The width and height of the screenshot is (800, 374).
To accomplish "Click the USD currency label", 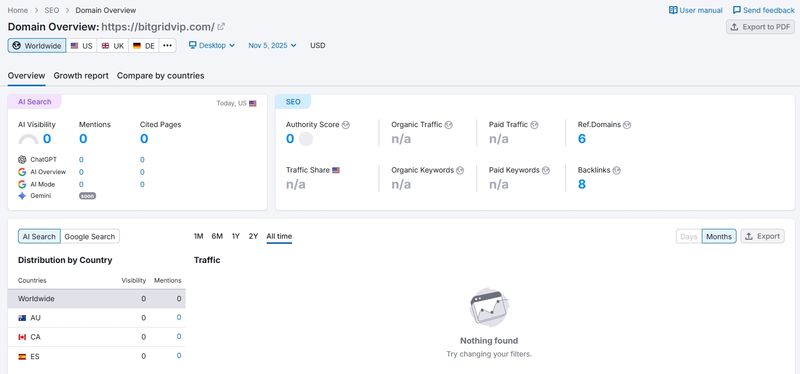I will (x=318, y=45).
